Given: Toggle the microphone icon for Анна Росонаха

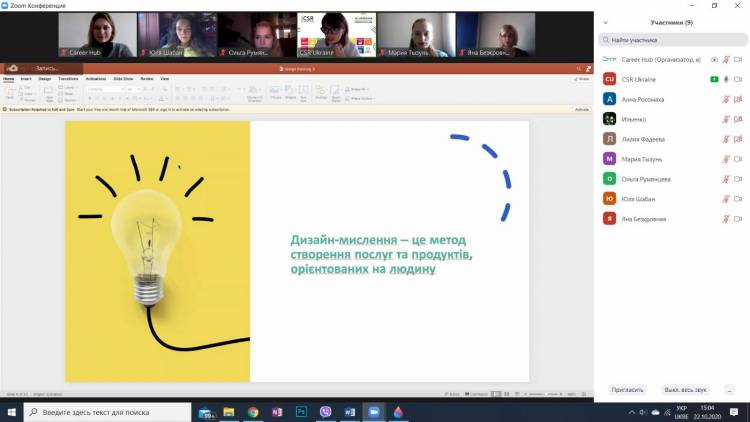Looking at the screenshot, I should (x=725, y=99).
